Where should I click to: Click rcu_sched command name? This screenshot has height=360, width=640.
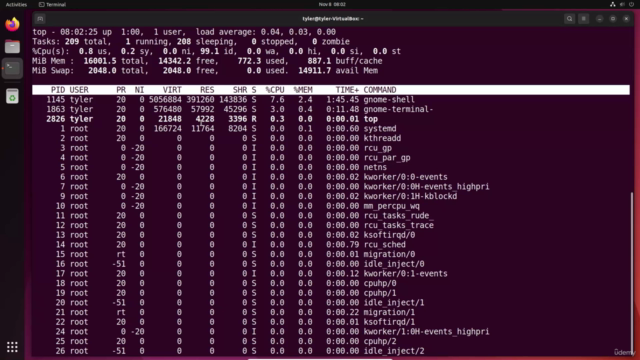tap(384, 245)
